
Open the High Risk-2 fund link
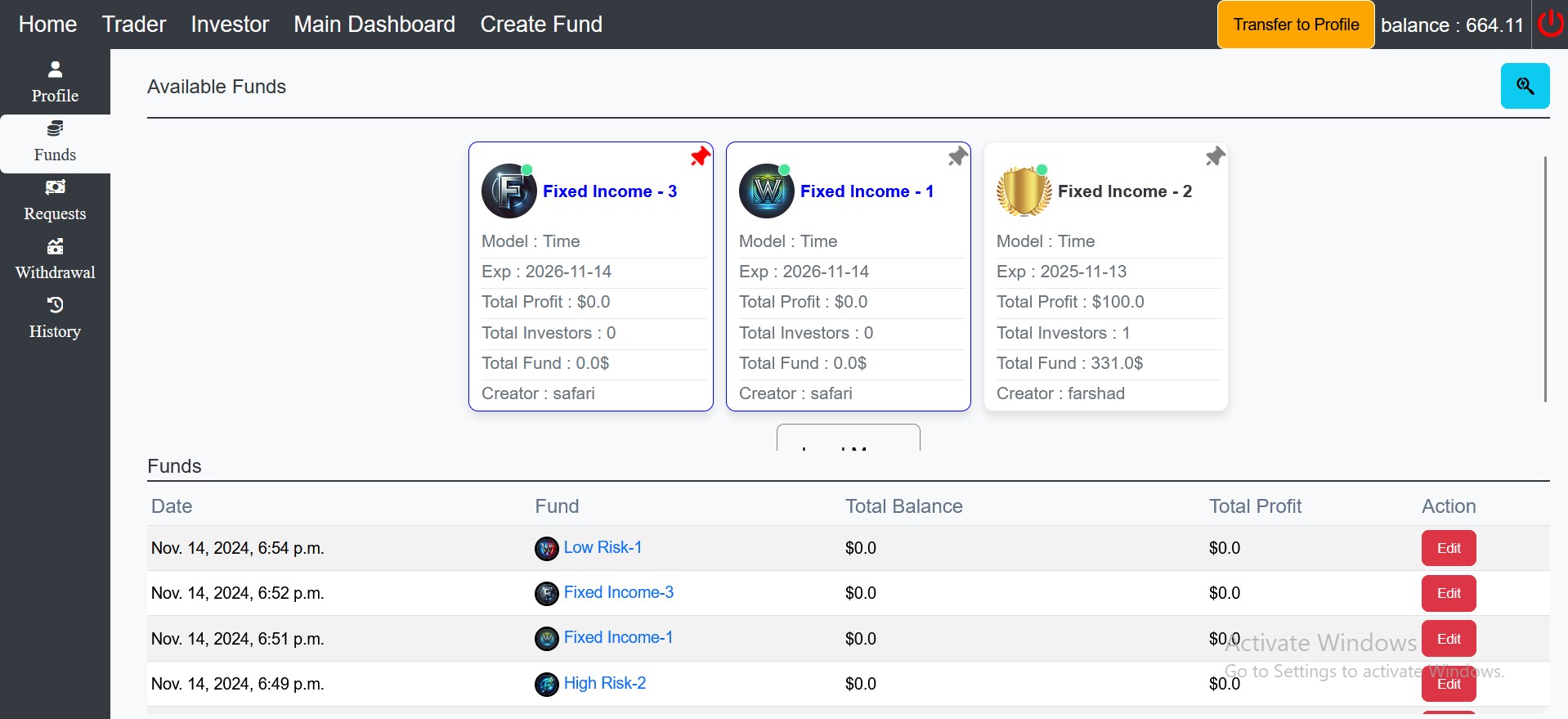(x=605, y=683)
